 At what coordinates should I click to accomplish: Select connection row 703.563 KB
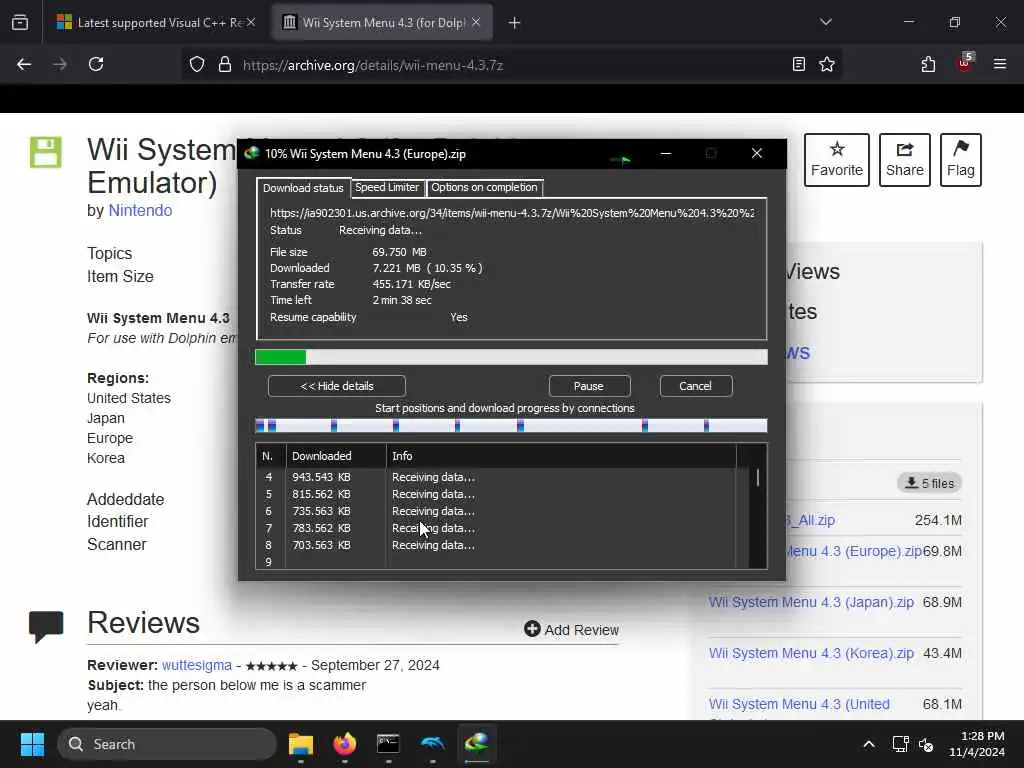[x=496, y=545]
